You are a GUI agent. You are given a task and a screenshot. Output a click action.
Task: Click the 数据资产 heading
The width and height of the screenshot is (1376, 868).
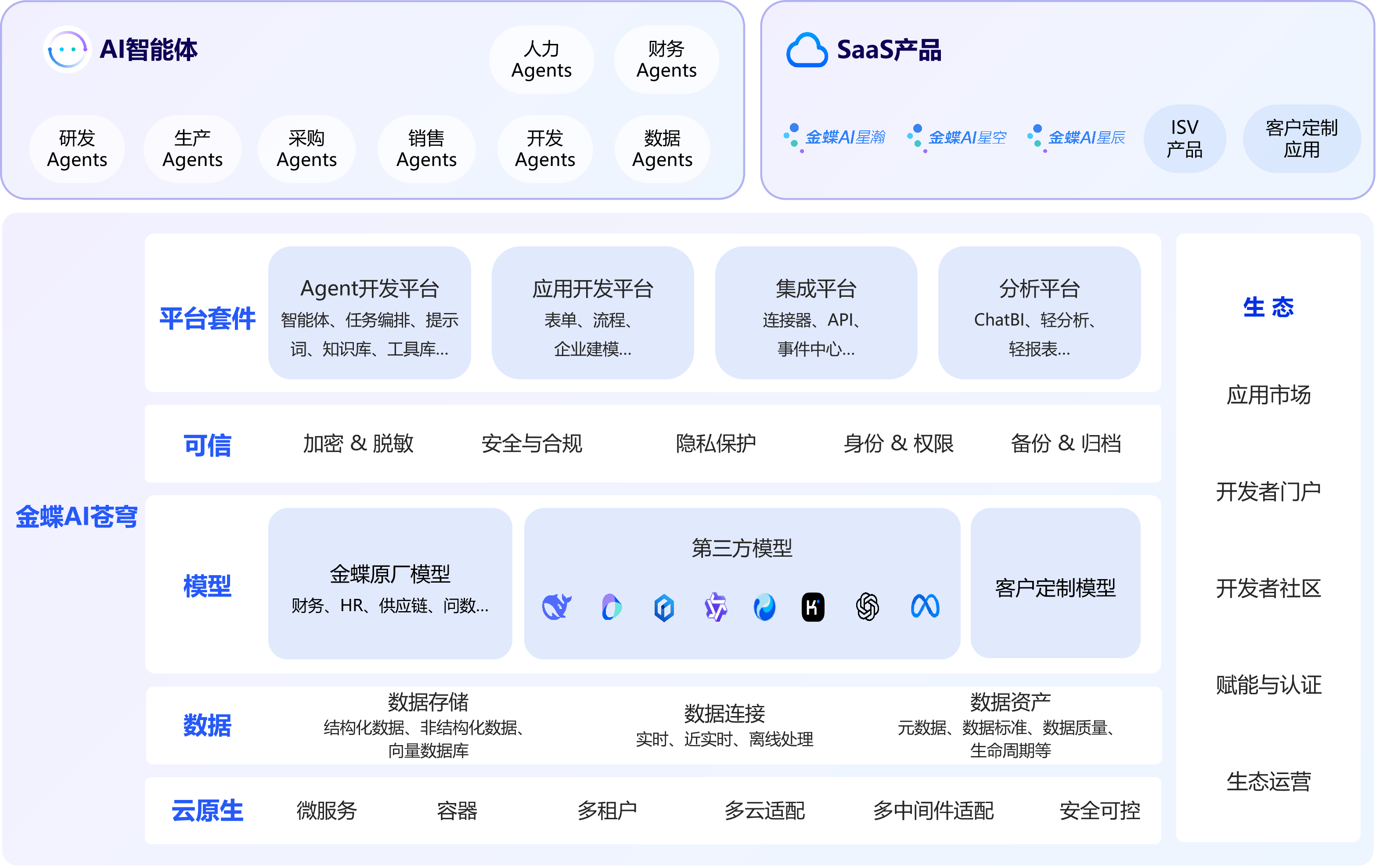coord(1010,702)
